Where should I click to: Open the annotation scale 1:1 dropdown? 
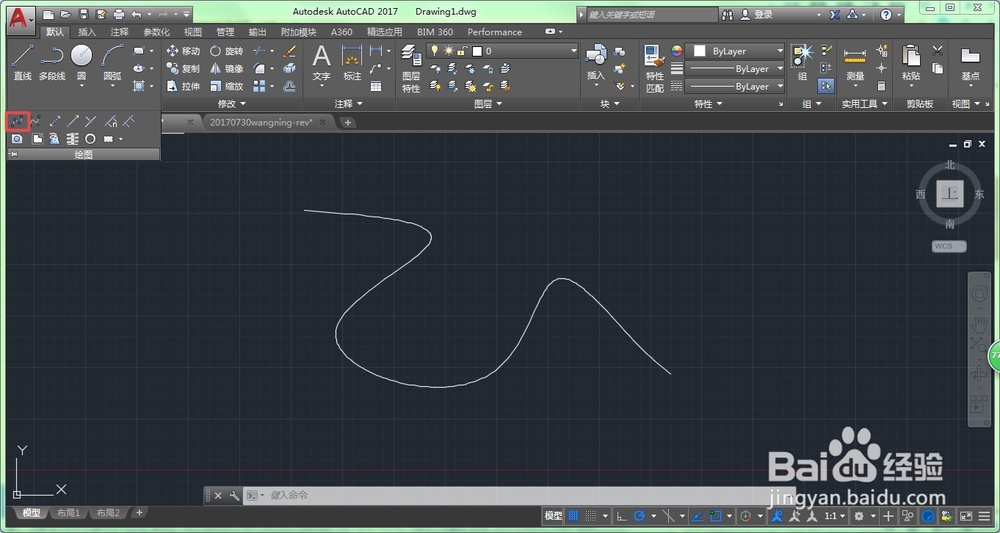coord(835,515)
